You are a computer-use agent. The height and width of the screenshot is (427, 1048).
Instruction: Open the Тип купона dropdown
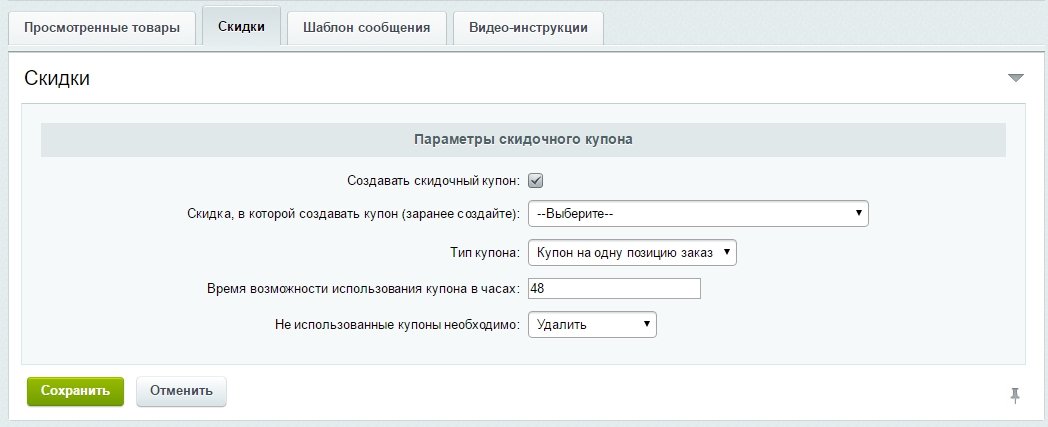632,253
